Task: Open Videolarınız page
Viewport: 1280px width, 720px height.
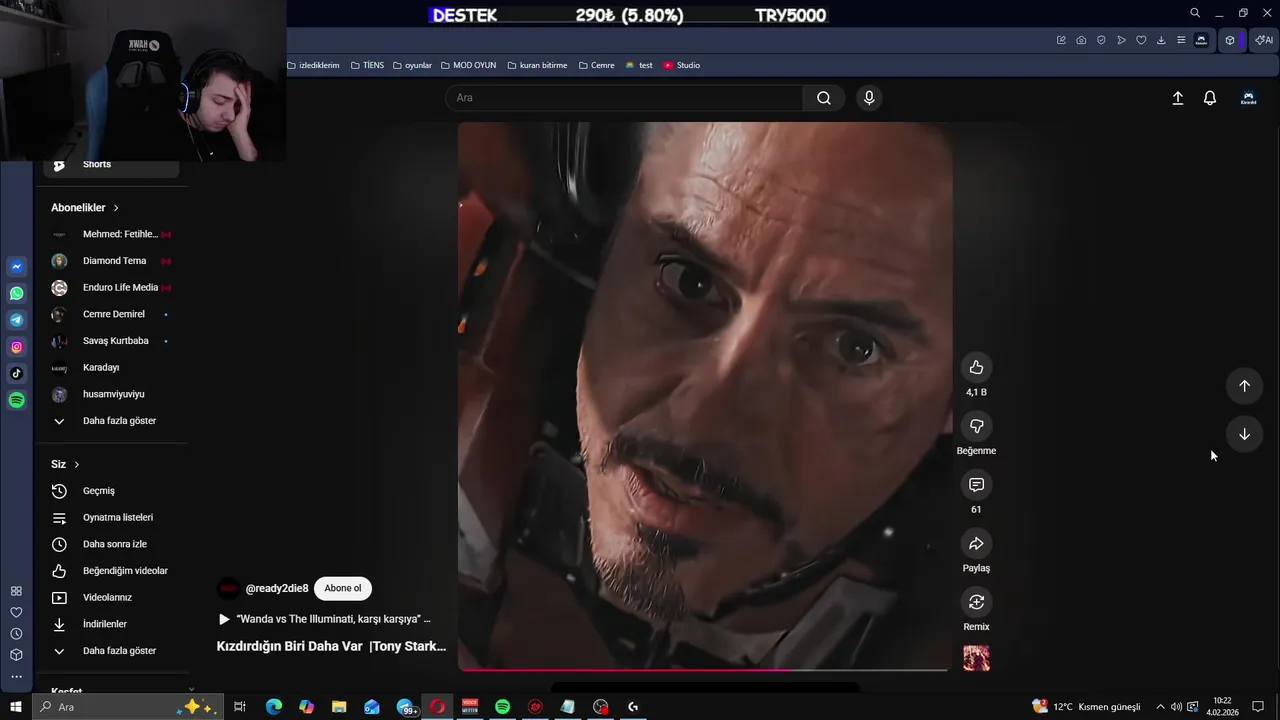Action: tap(111, 598)
